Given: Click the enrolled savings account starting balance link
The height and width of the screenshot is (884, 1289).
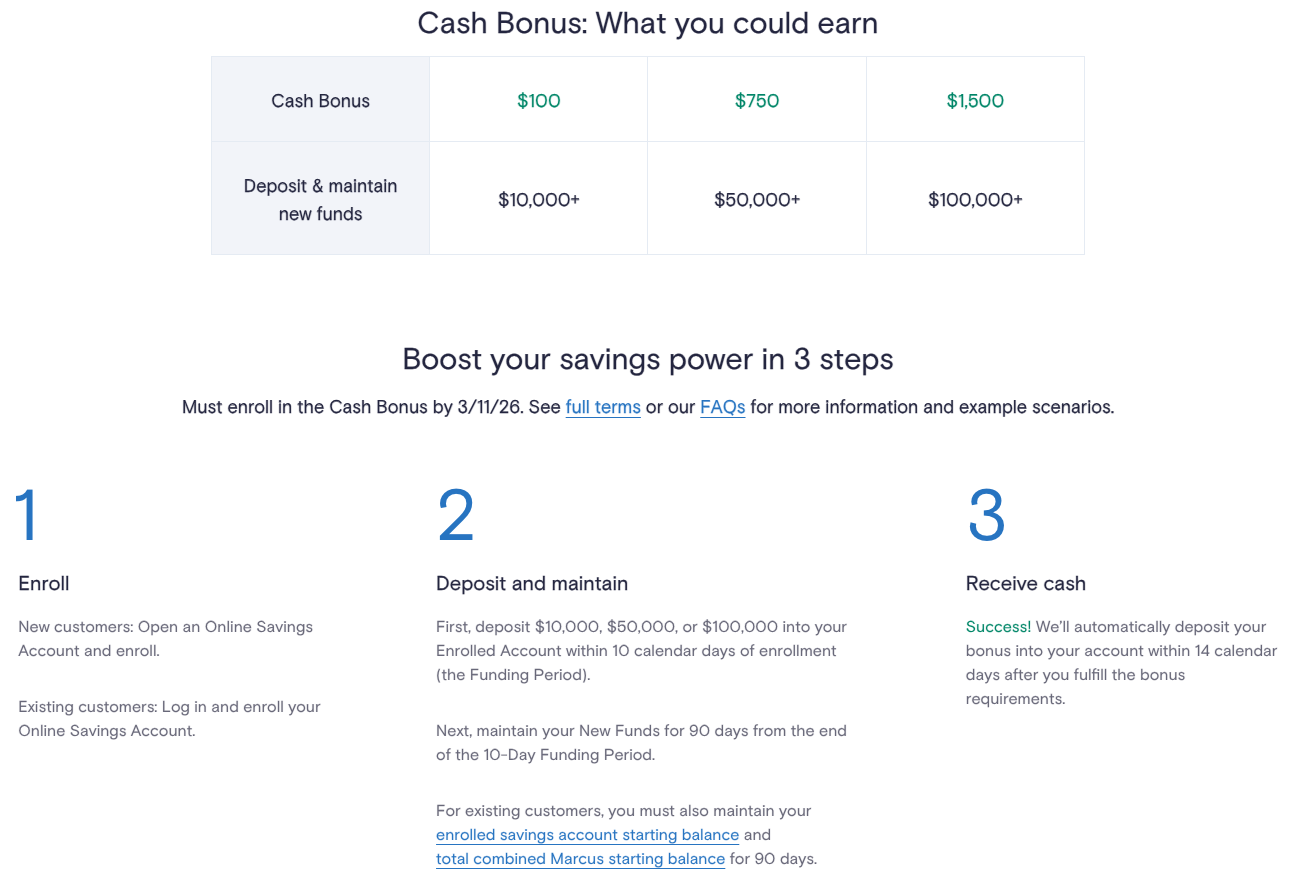Looking at the screenshot, I should (587, 834).
